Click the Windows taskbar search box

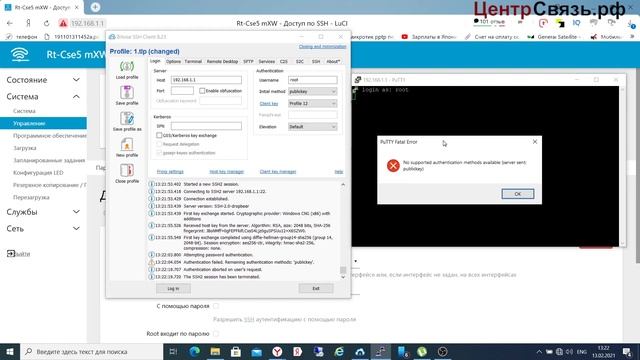click(x=92, y=351)
